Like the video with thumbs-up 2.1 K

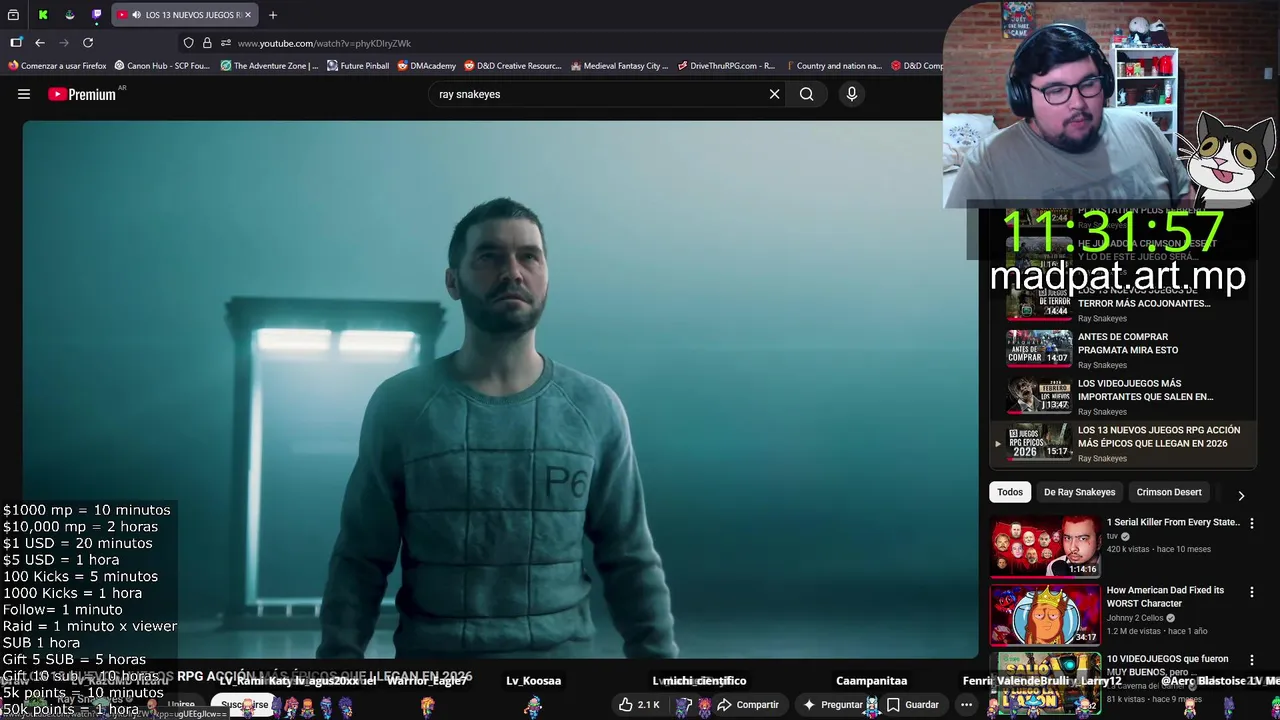[x=639, y=705]
